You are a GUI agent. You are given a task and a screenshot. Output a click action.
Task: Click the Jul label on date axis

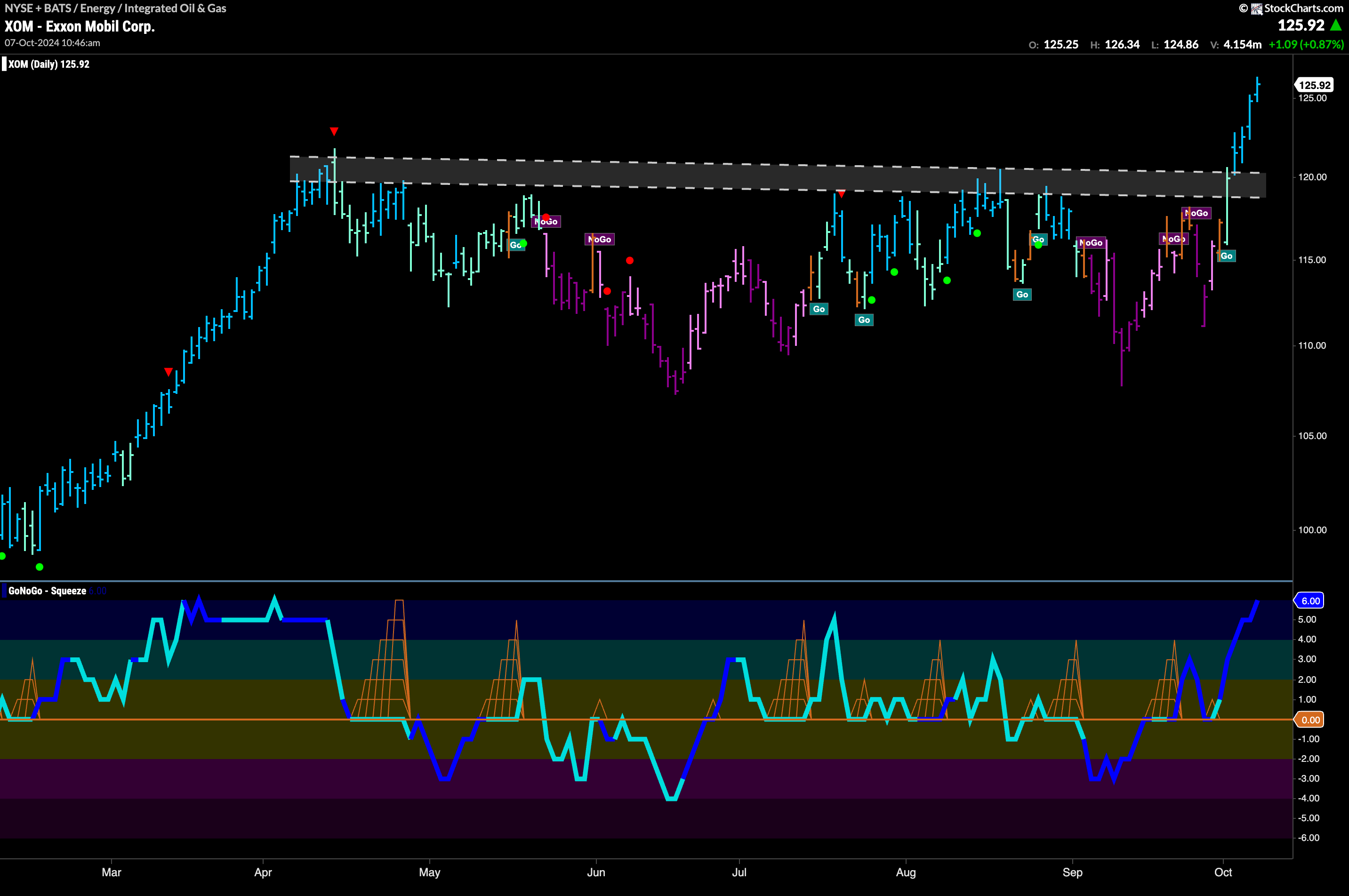tap(739, 872)
